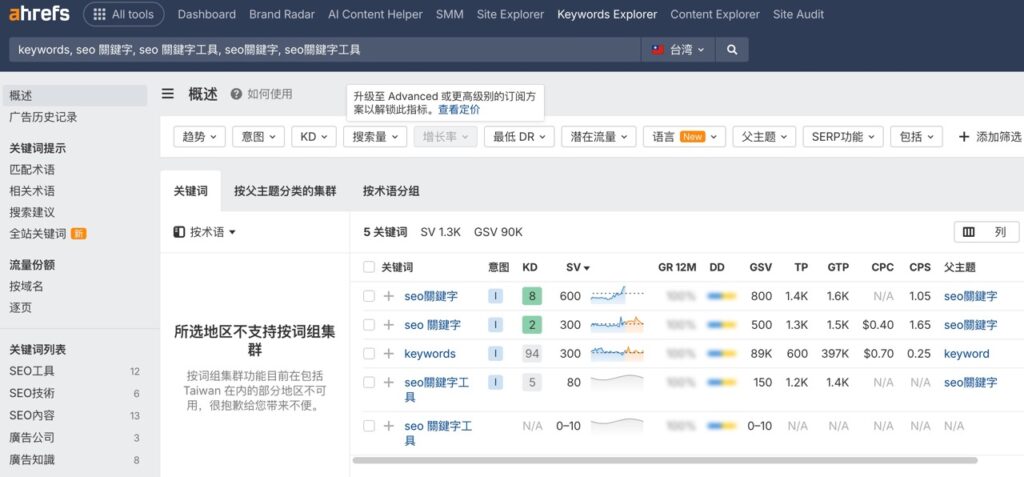Viewport: 1024px width, 477px height.
Task: Open 广告历史记录 in sidebar
Action: [43, 117]
